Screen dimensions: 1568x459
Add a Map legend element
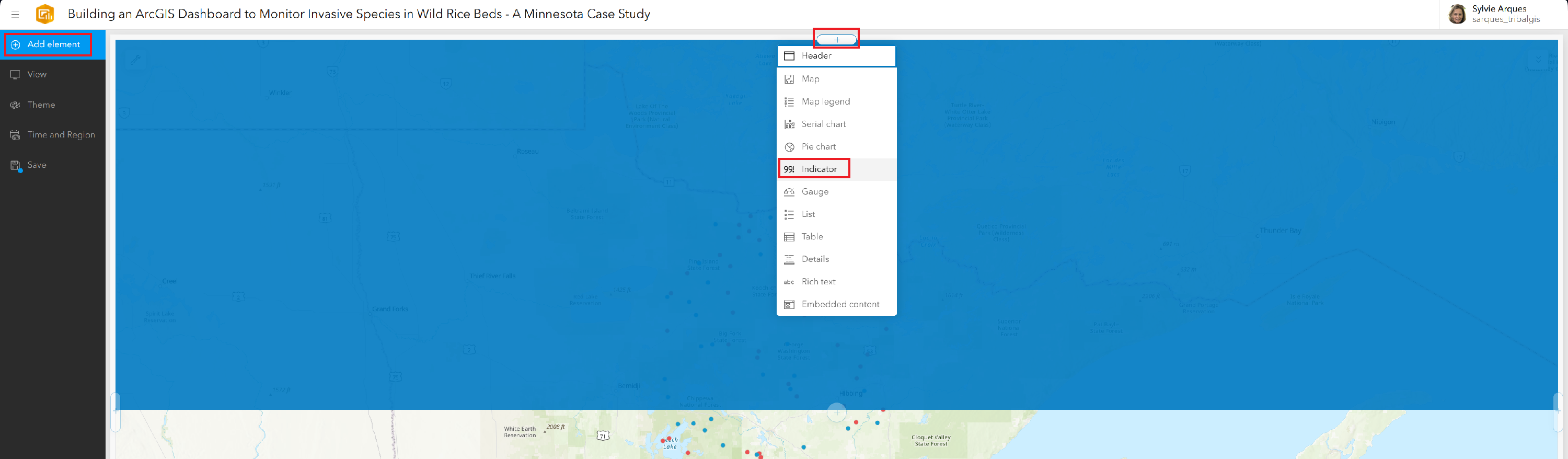pos(836,101)
